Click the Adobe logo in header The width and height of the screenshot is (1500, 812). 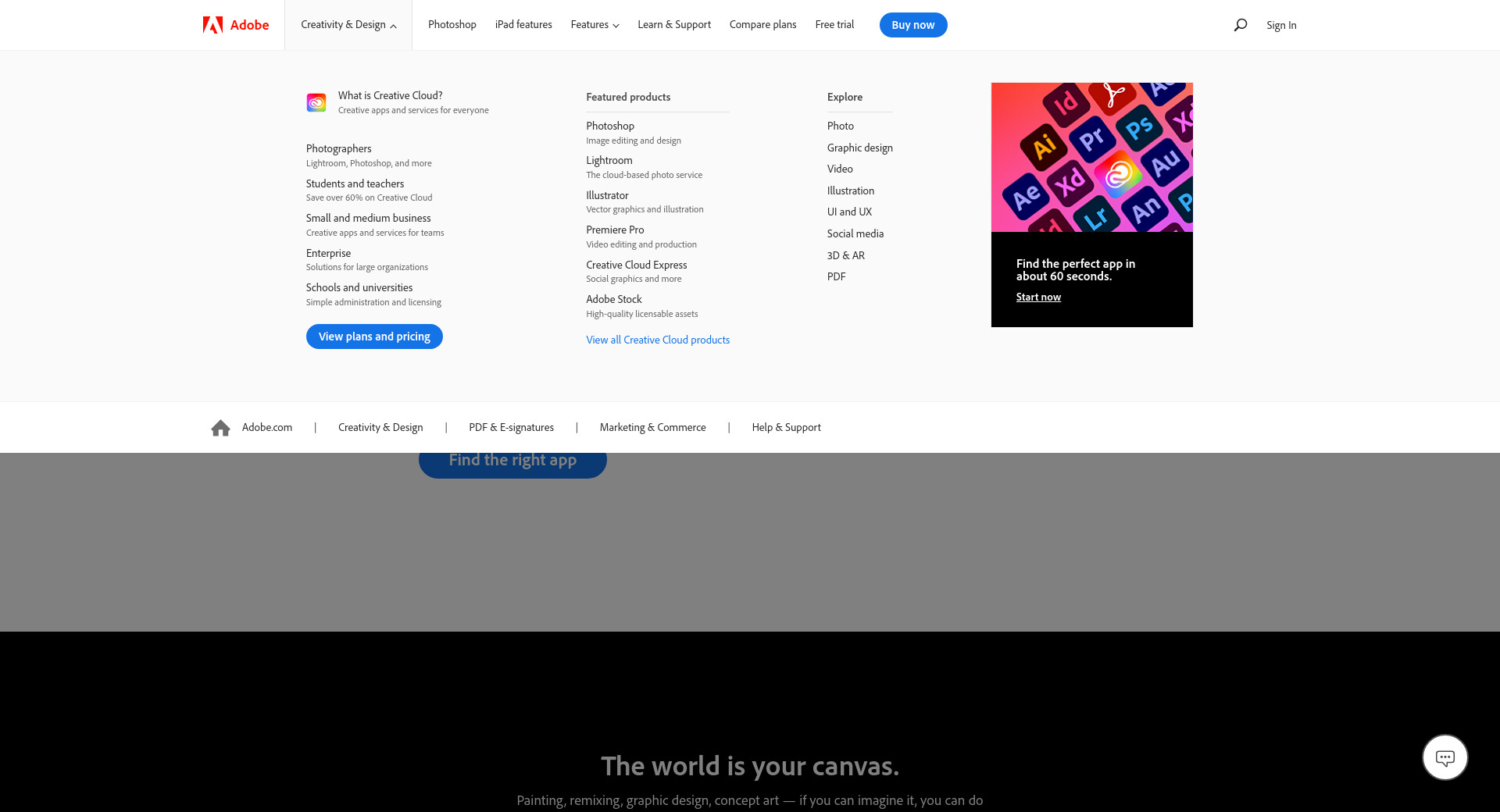[235, 25]
